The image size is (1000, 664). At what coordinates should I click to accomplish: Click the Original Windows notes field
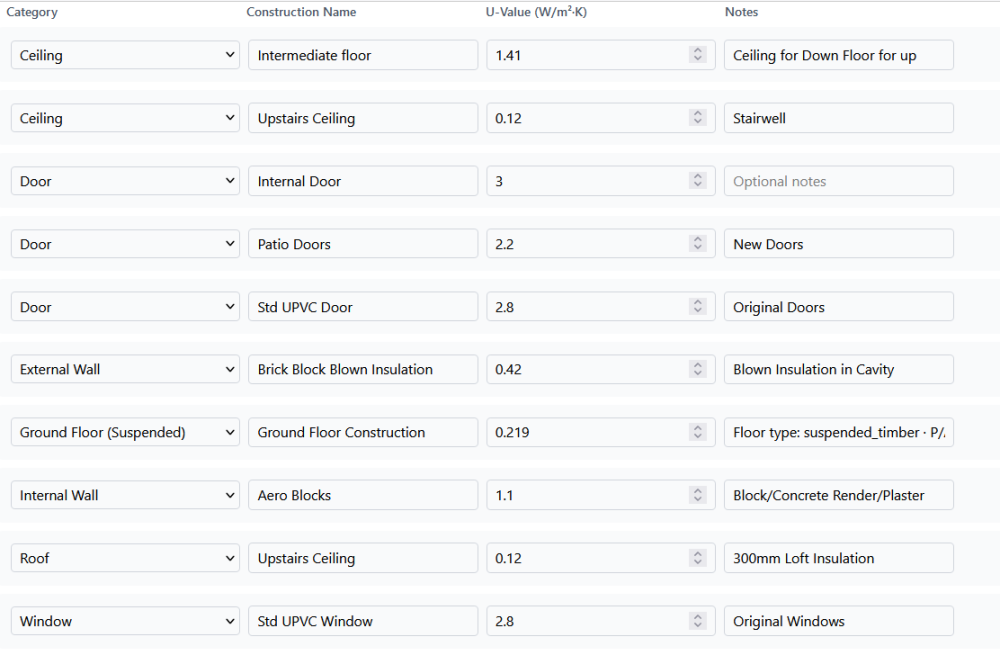click(838, 621)
